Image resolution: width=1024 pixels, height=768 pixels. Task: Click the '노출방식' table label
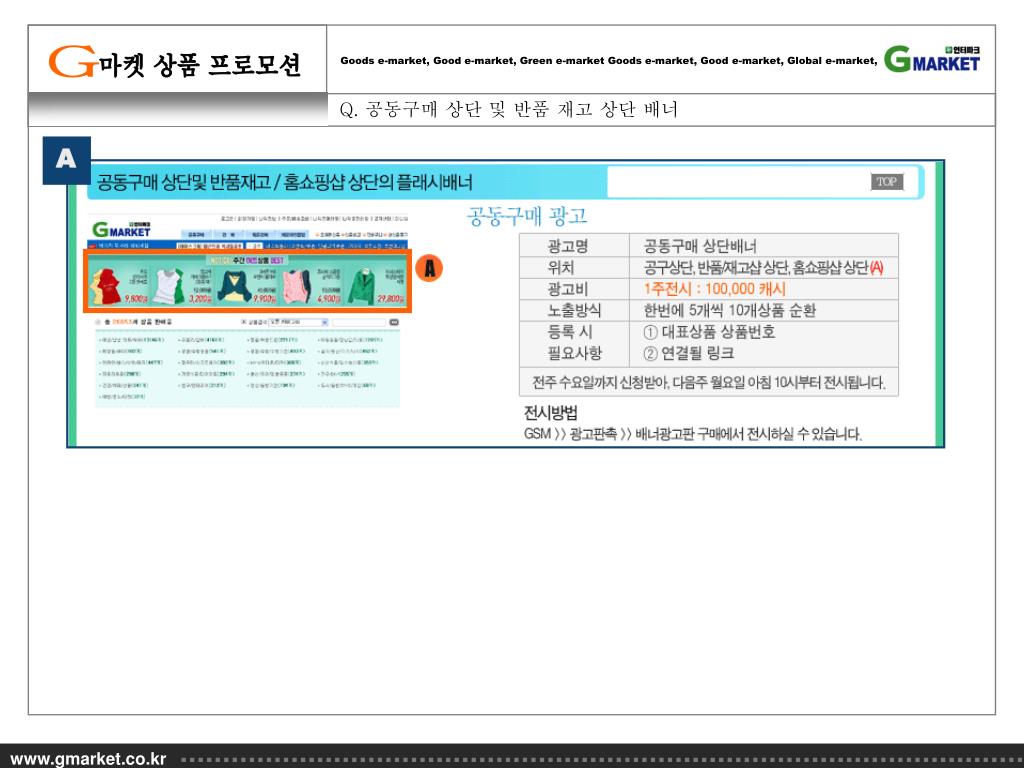coord(574,310)
